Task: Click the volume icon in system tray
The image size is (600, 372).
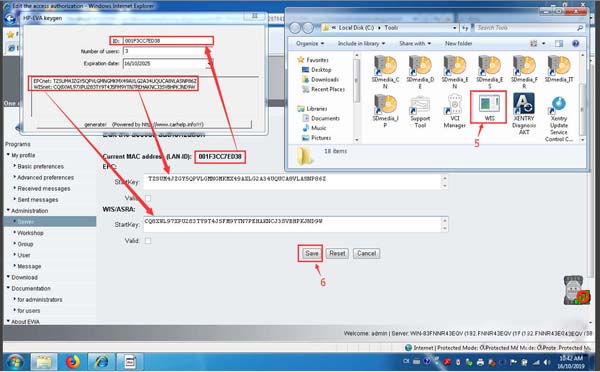Action: [548, 362]
